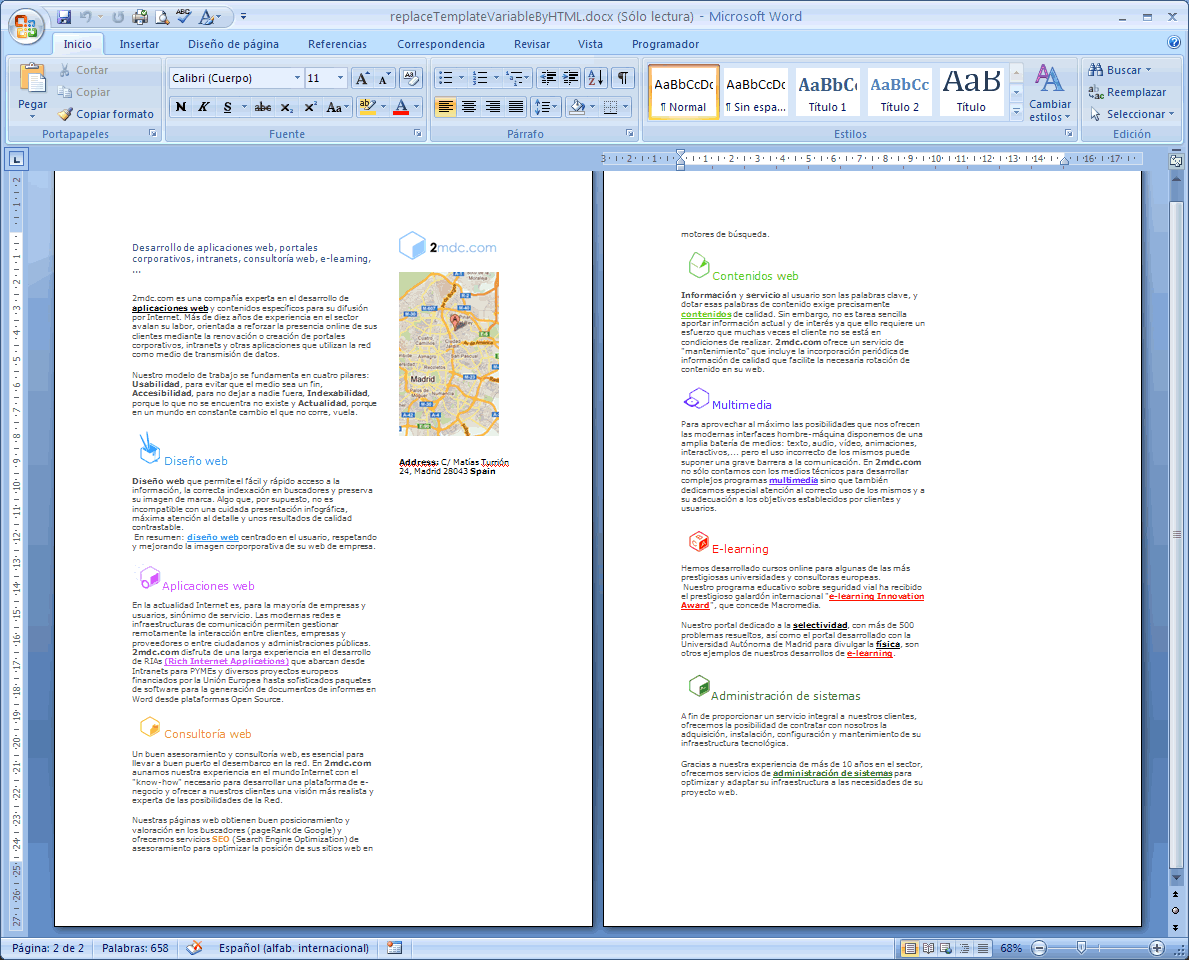Toggle the ruler button above the scrollbar

1176,160
